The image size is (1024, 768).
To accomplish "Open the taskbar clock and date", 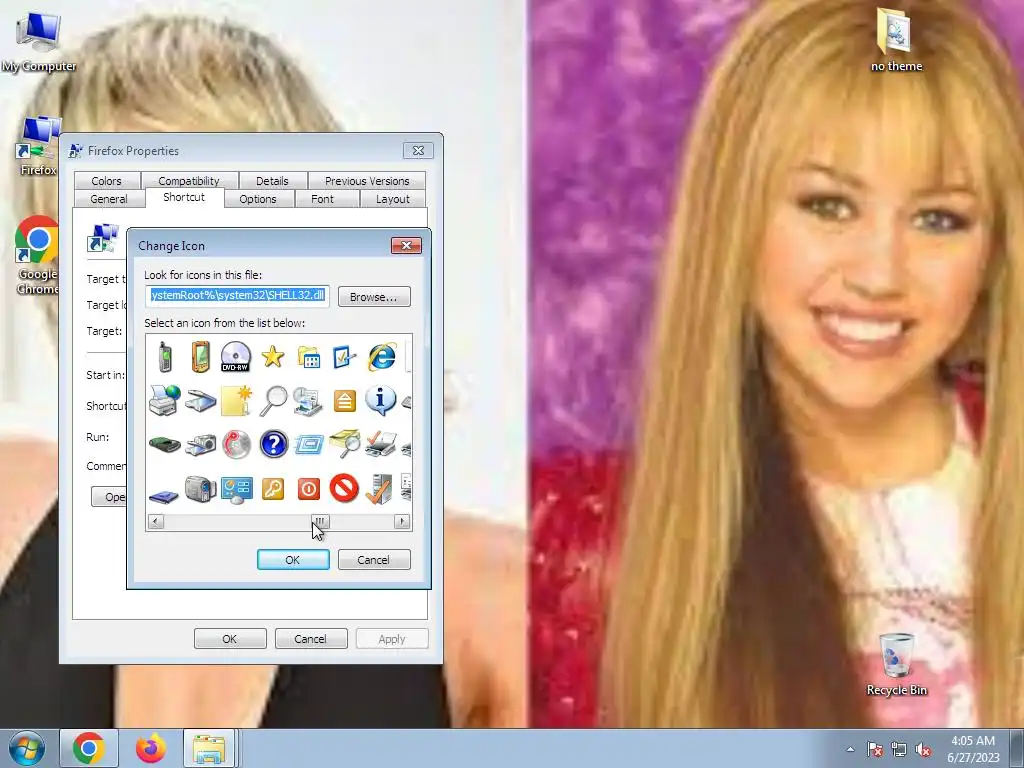I will (x=973, y=749).
